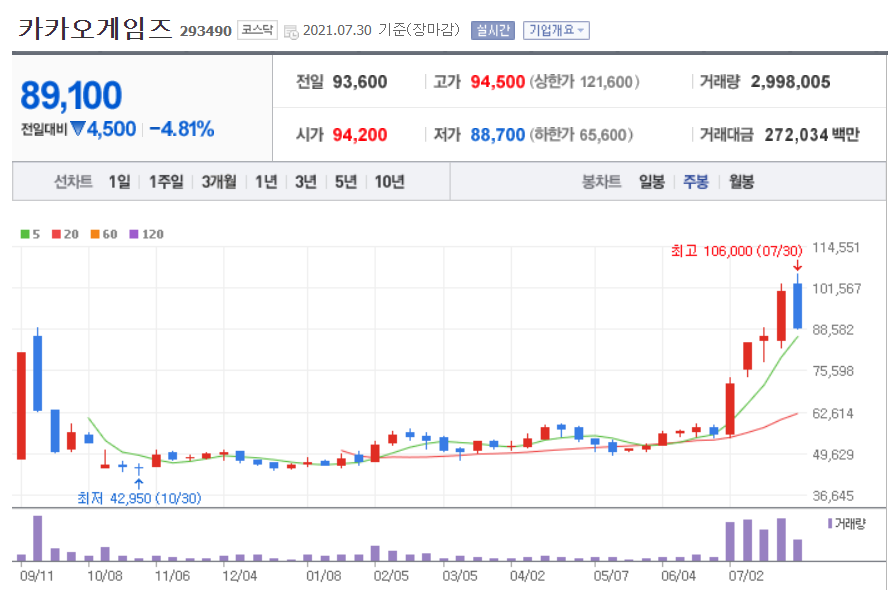Image resolution: width=888 pixels, height=590 pixels.
Task: Click the -4.81% change percentage
Action: click(x=182, y=129)
